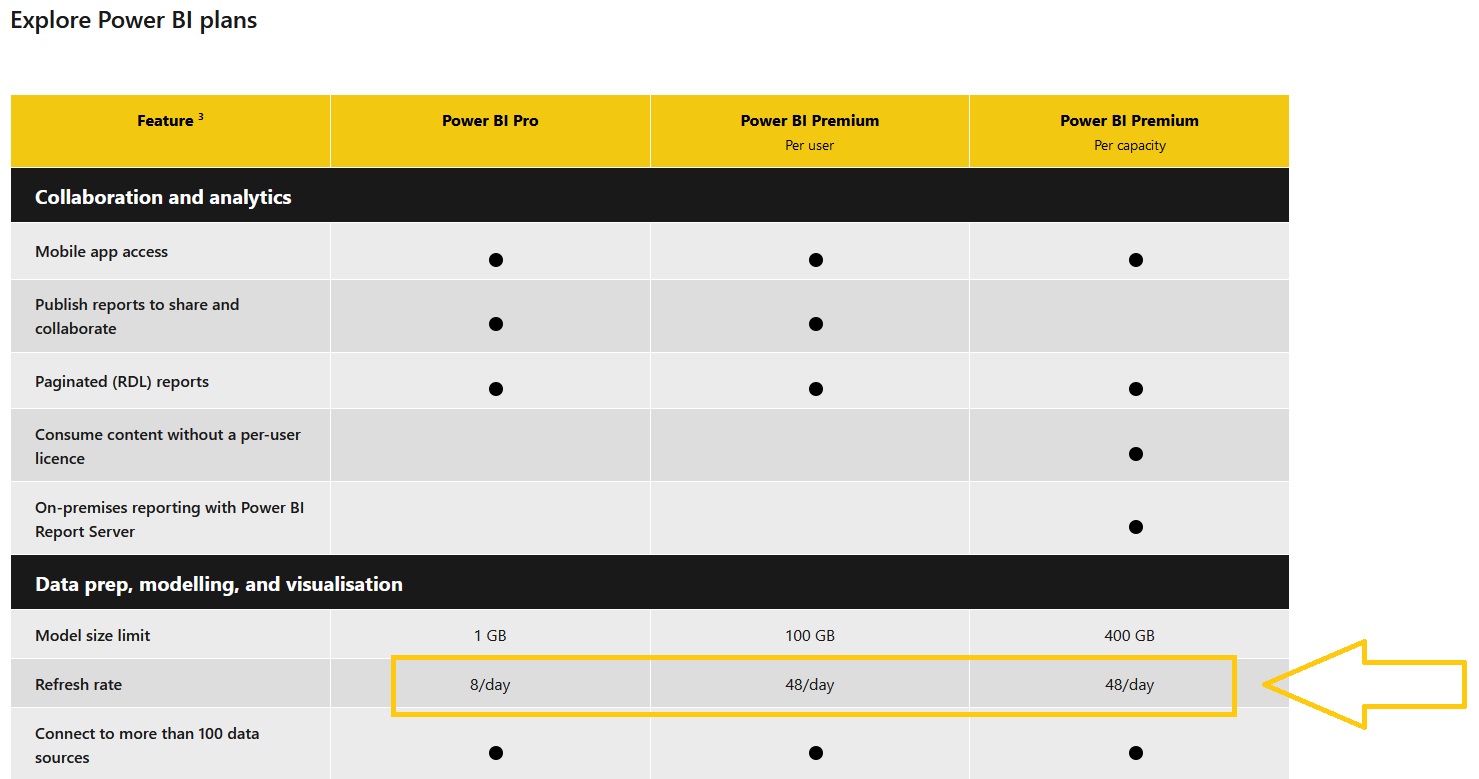Select the Power BI Pro column header
The width and height of the screenshot is (1479, 779).
490,121
